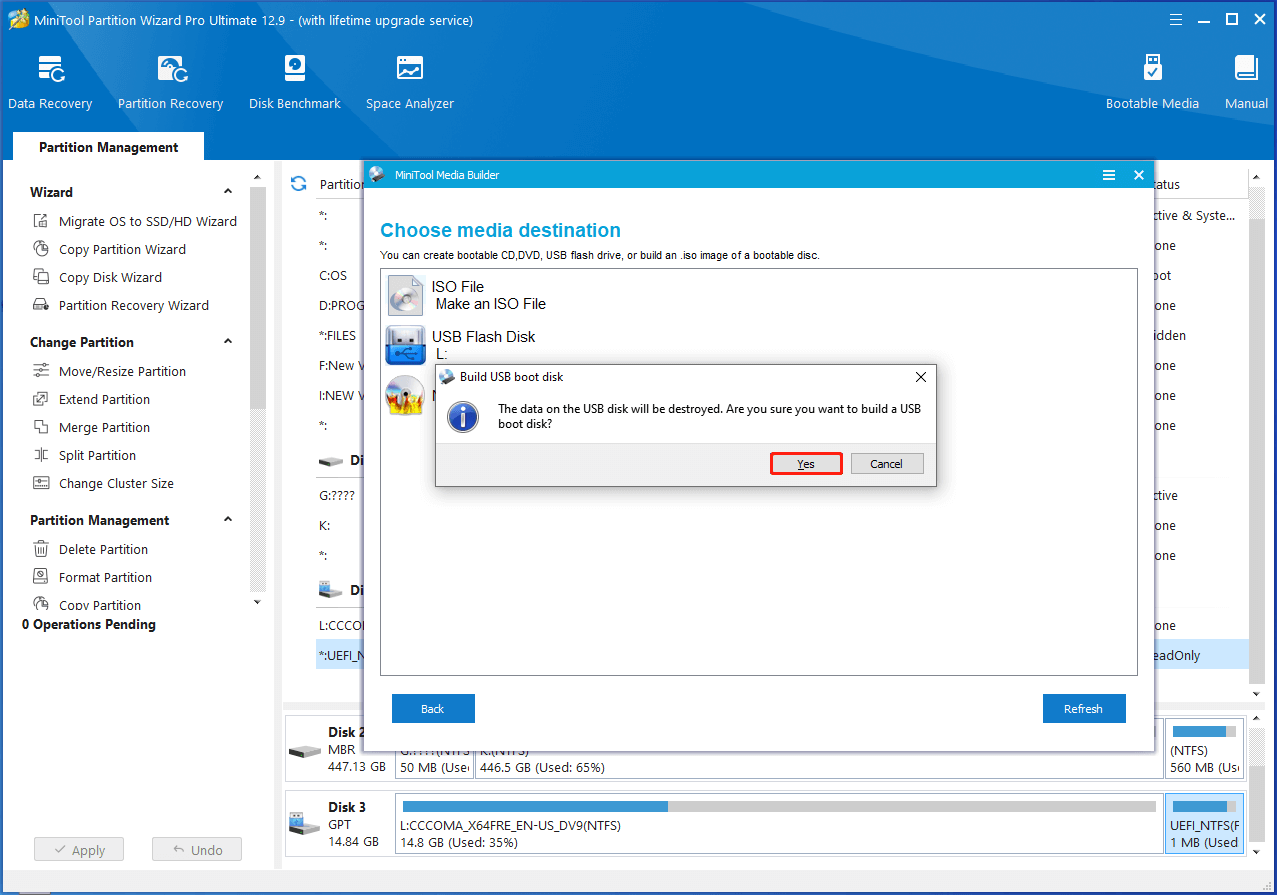Click the refresh icon beside Partition column
The image size is (1277, 895).
[298, 184]
